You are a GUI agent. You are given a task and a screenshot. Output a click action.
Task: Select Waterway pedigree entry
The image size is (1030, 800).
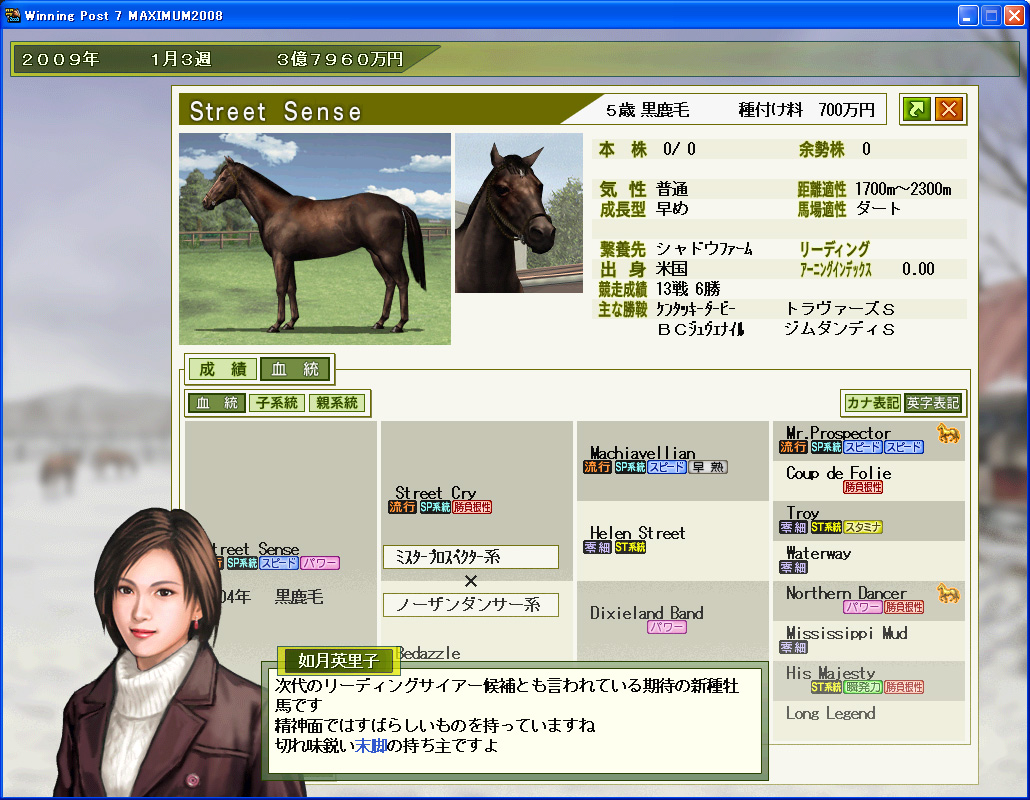tap(818, 553)
